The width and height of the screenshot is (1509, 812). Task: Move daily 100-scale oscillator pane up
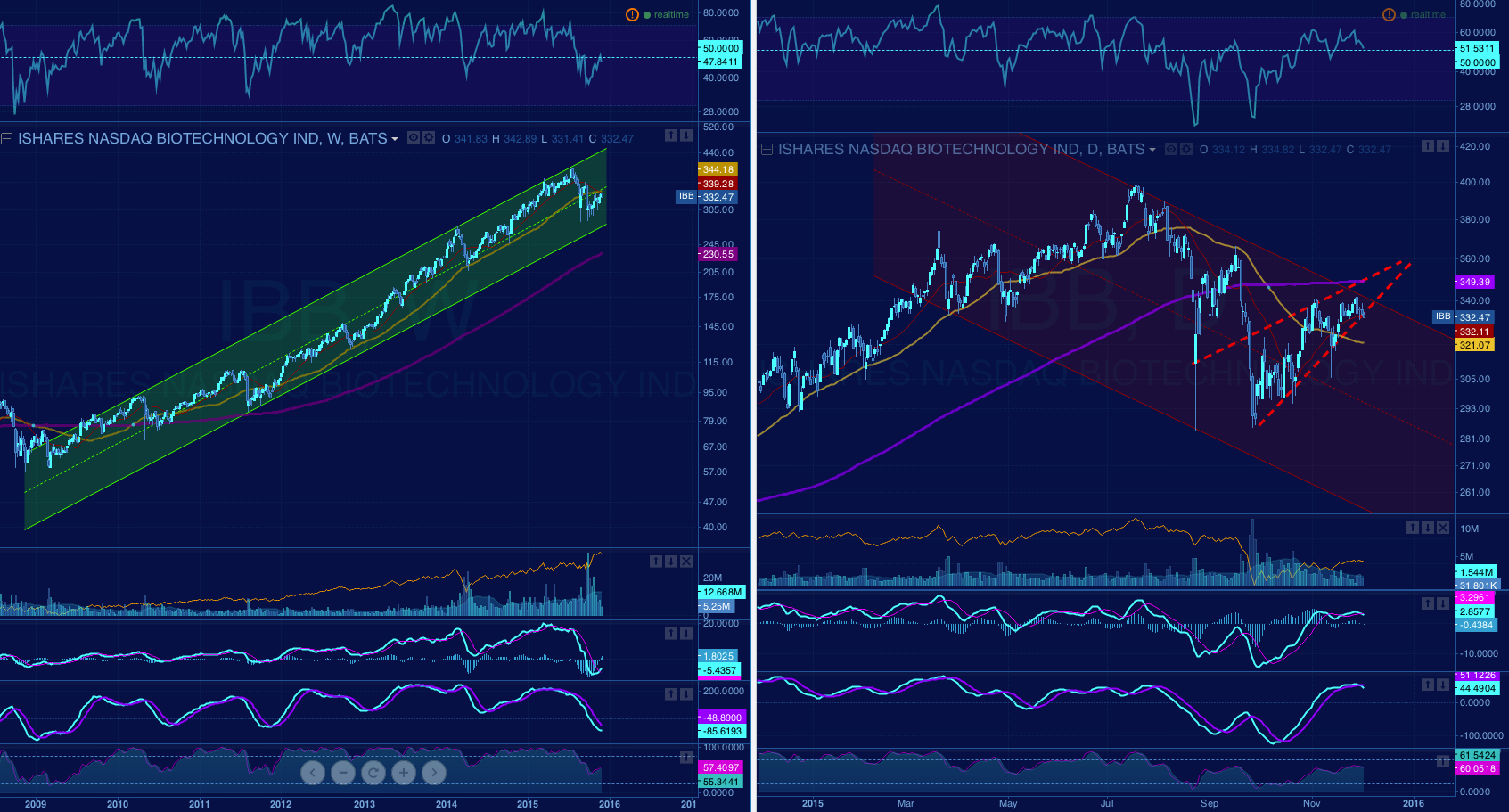pos(1428,685)
